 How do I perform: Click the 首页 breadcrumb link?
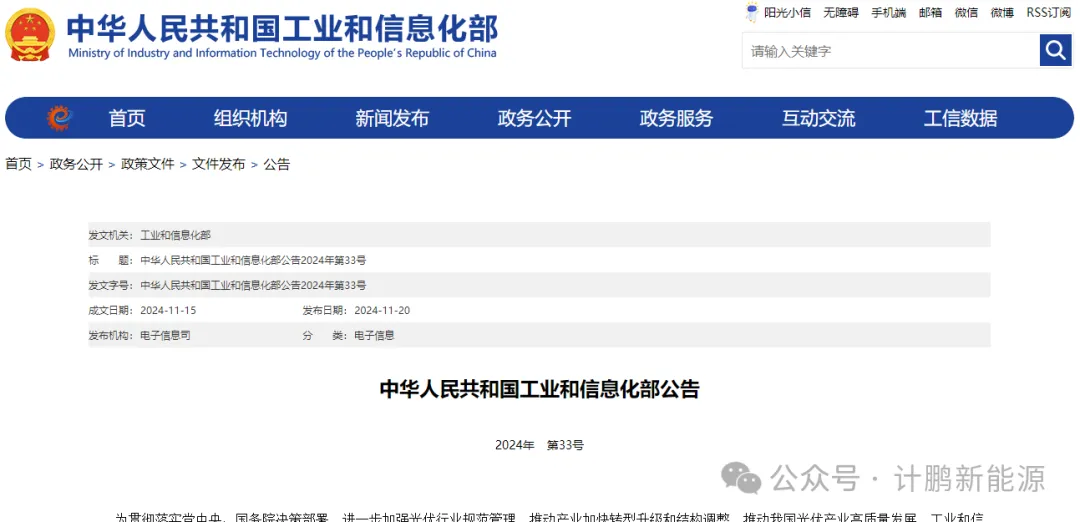pos(19,164)
